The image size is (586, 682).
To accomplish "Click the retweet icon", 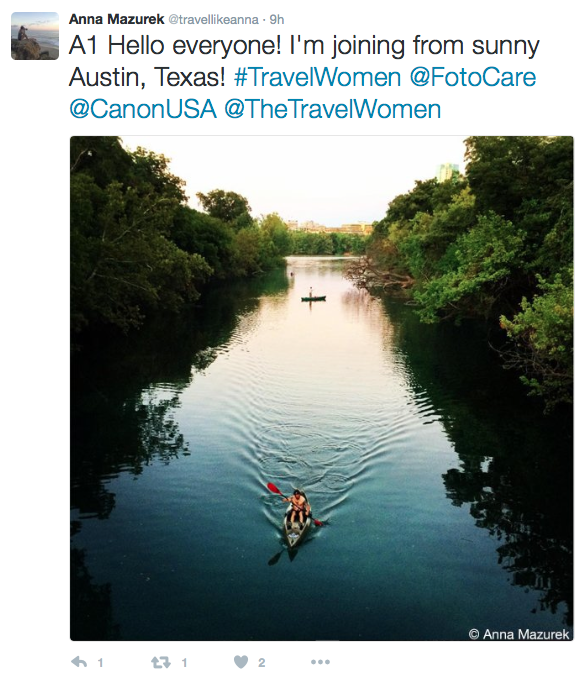I will coord(161,662).
